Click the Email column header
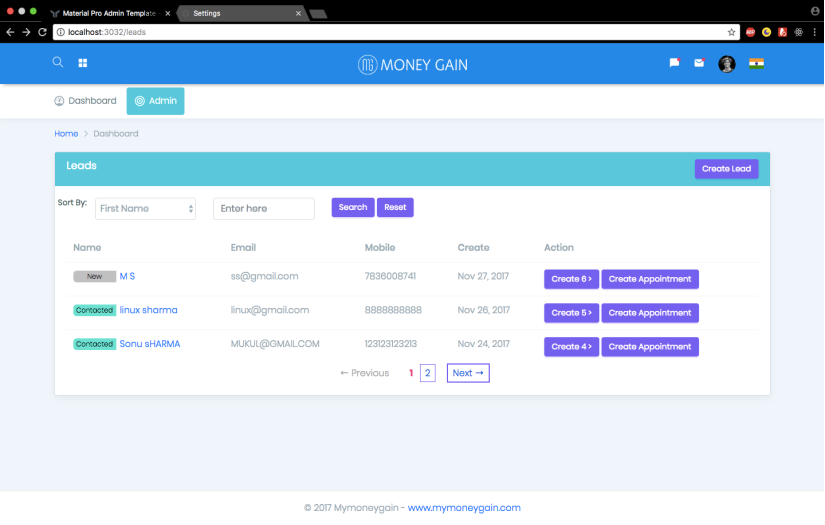 click(x=243, y=247)
